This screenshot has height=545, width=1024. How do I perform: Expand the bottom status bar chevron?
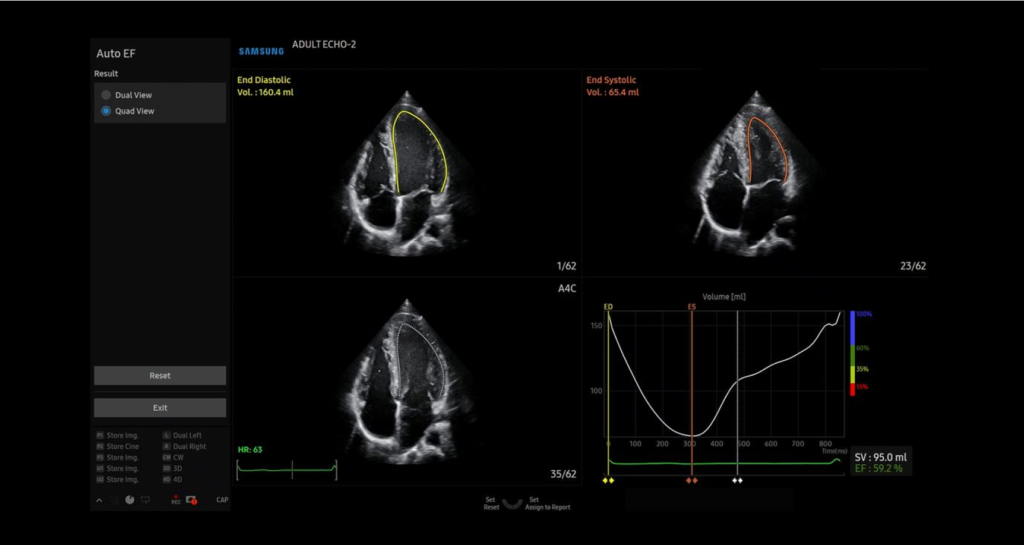pos(99,501)
